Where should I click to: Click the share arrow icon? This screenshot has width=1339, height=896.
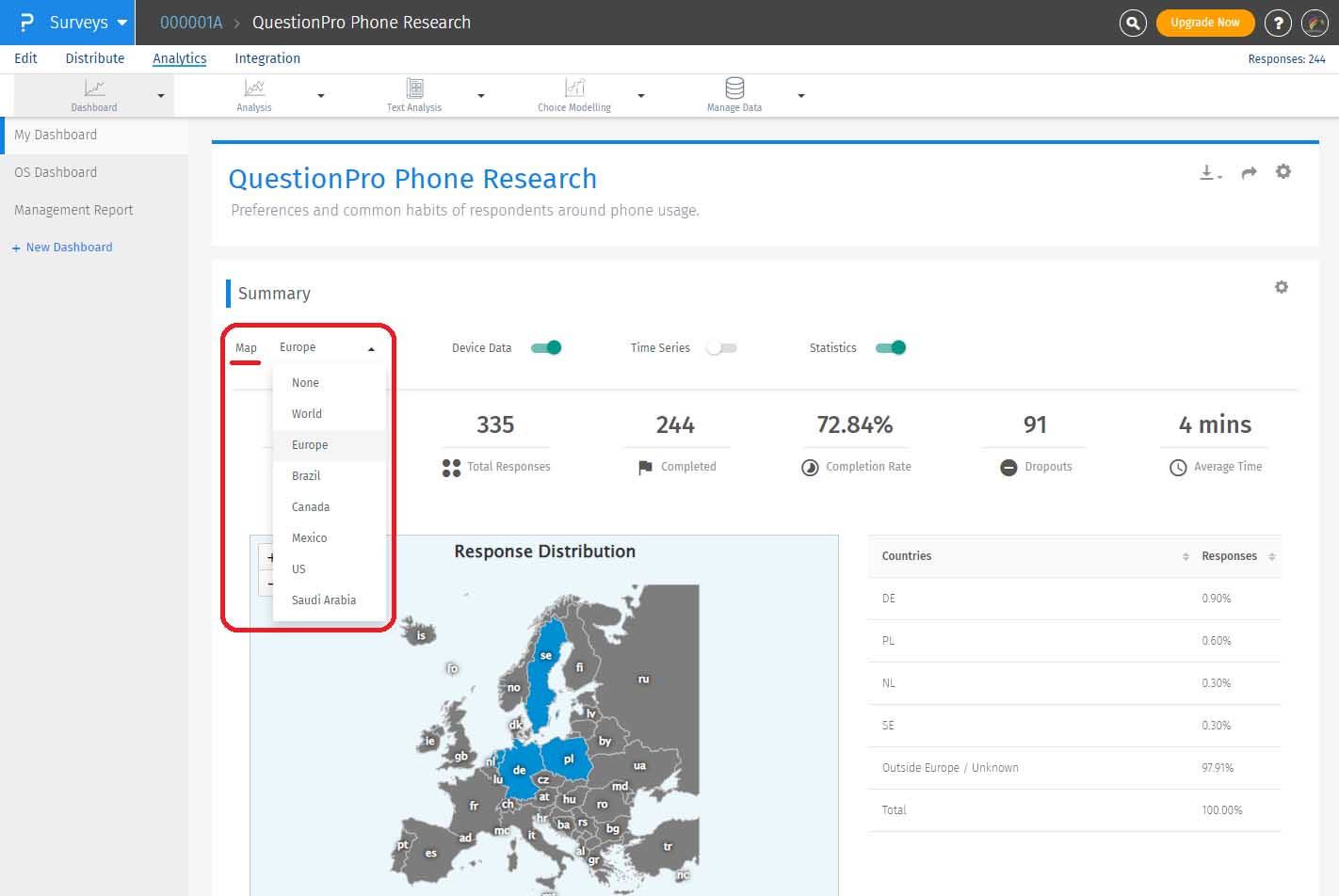coord(1249,172)
